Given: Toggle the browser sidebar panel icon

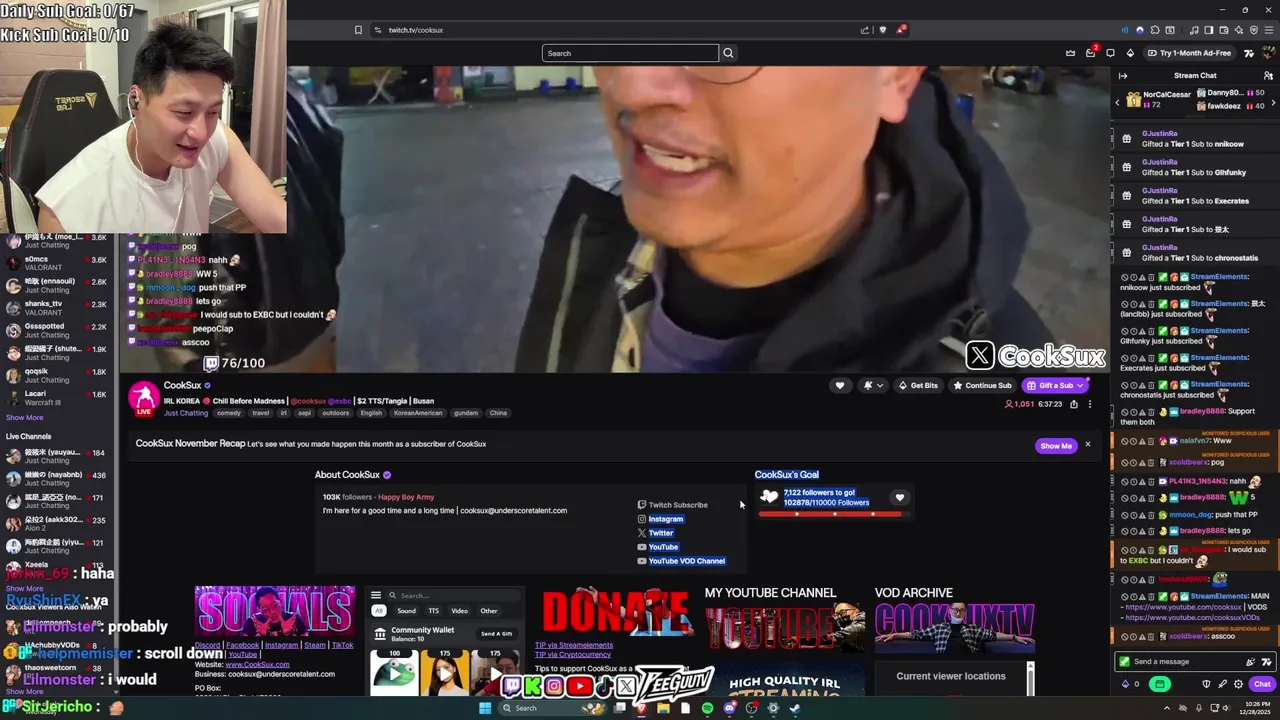Looking at the screenshot, I should [x=1208, y=30].
